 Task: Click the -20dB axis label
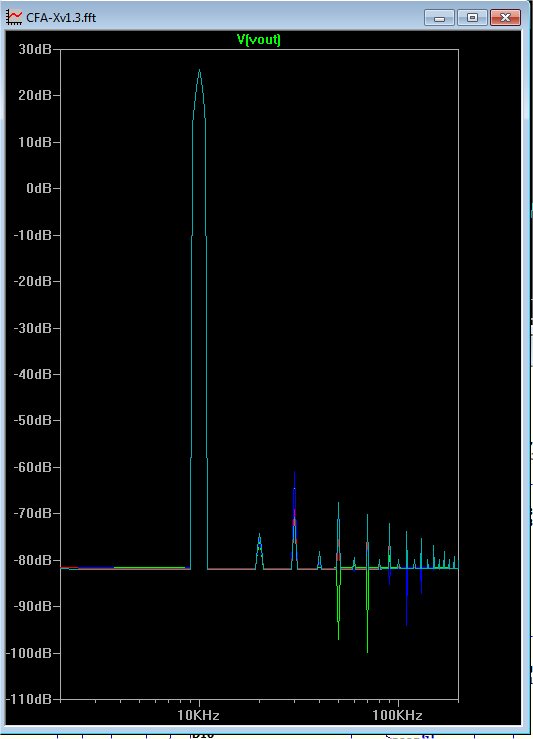[x=33, y=281]
